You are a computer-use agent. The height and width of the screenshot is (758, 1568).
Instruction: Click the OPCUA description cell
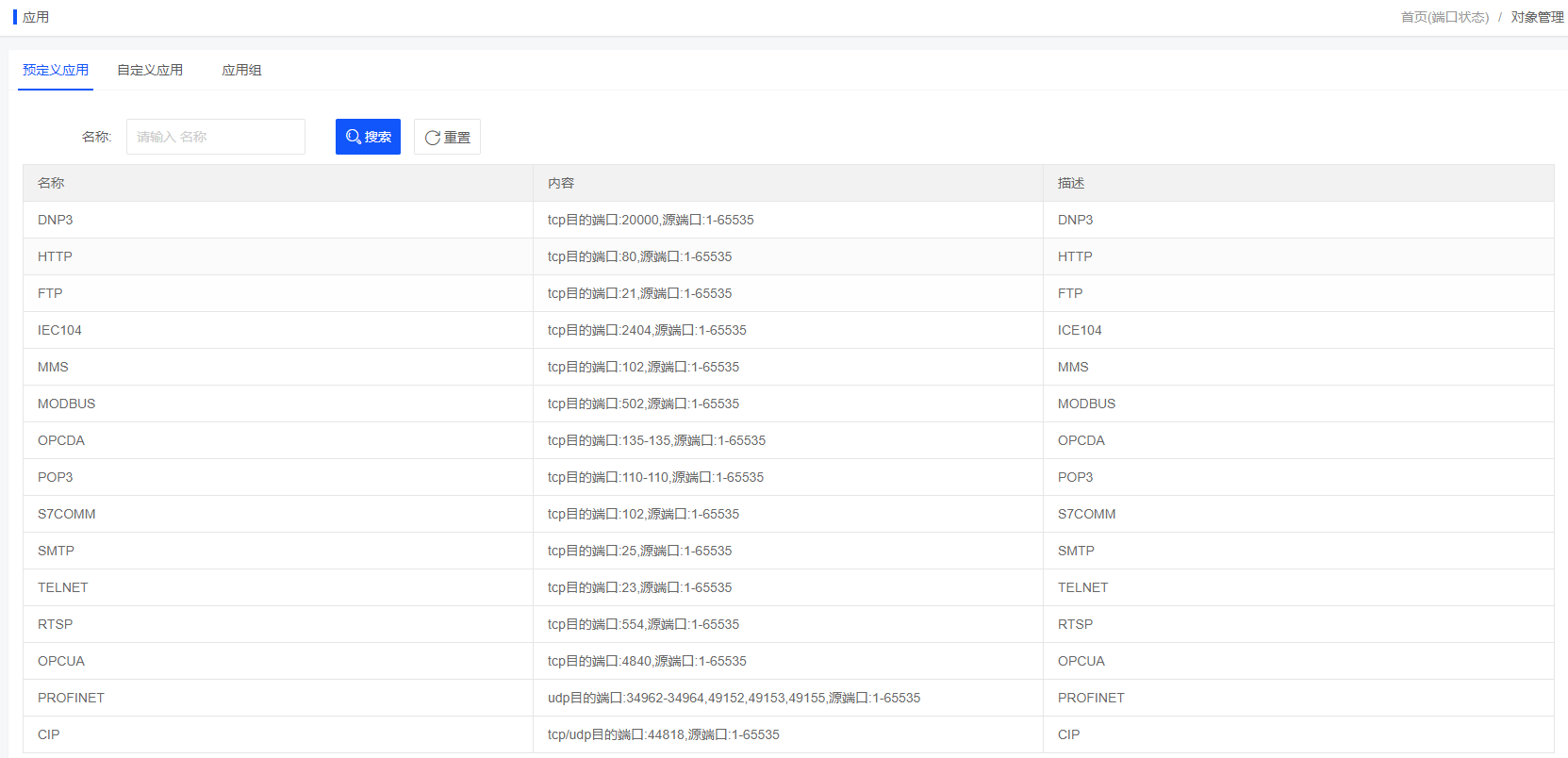pyautogui.click(x=1298, y=661)
